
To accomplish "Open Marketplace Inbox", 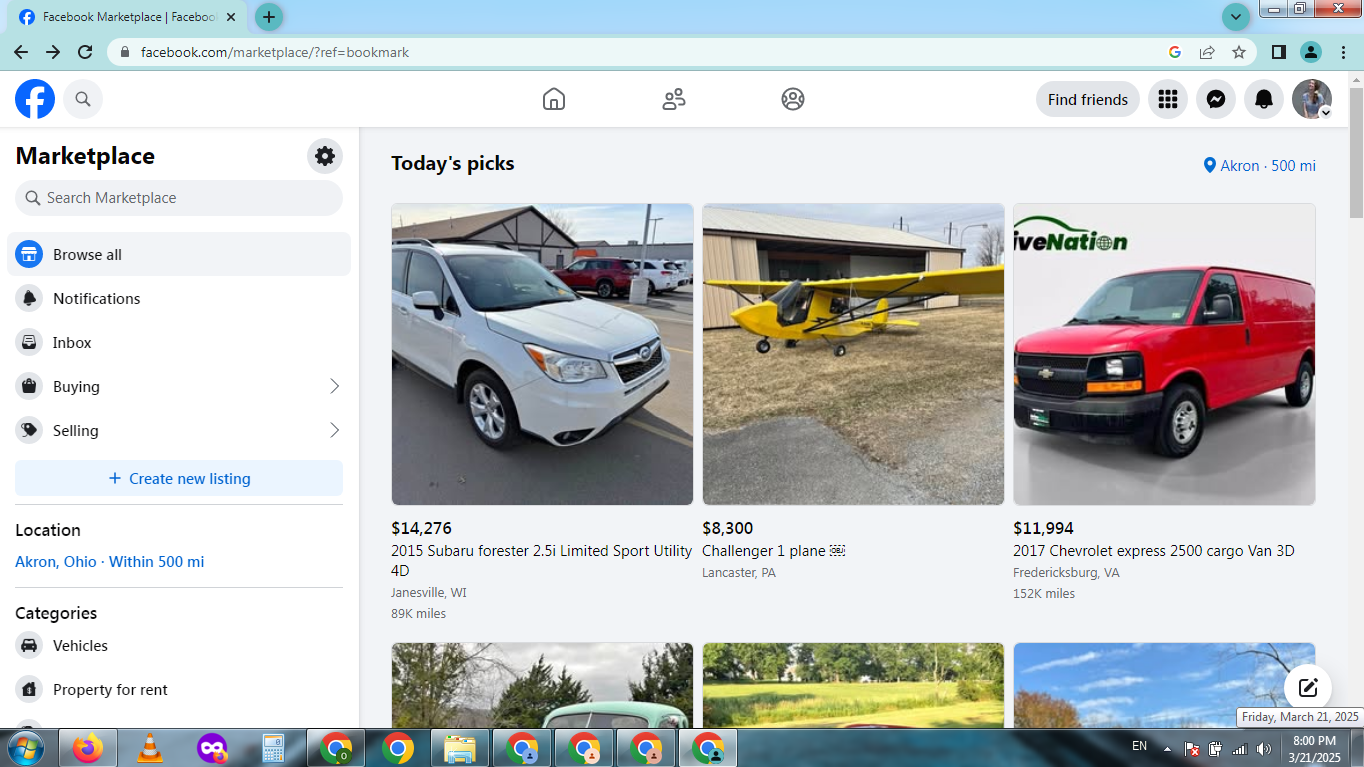I will [179, 342].
